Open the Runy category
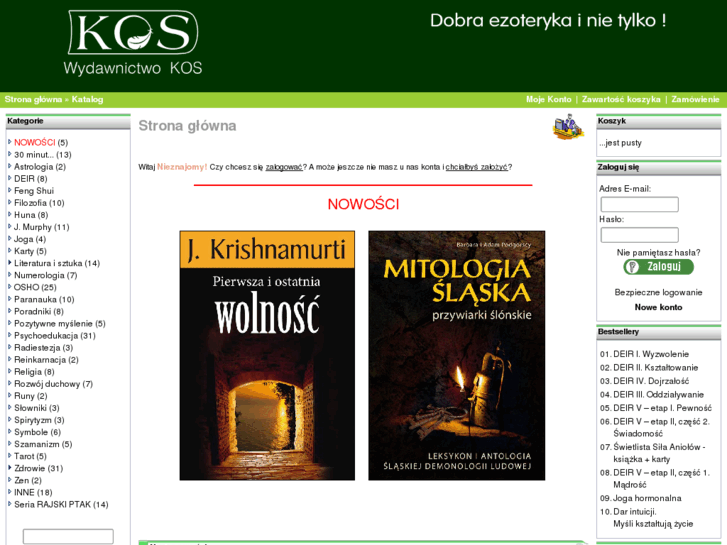 click(24, 396)
